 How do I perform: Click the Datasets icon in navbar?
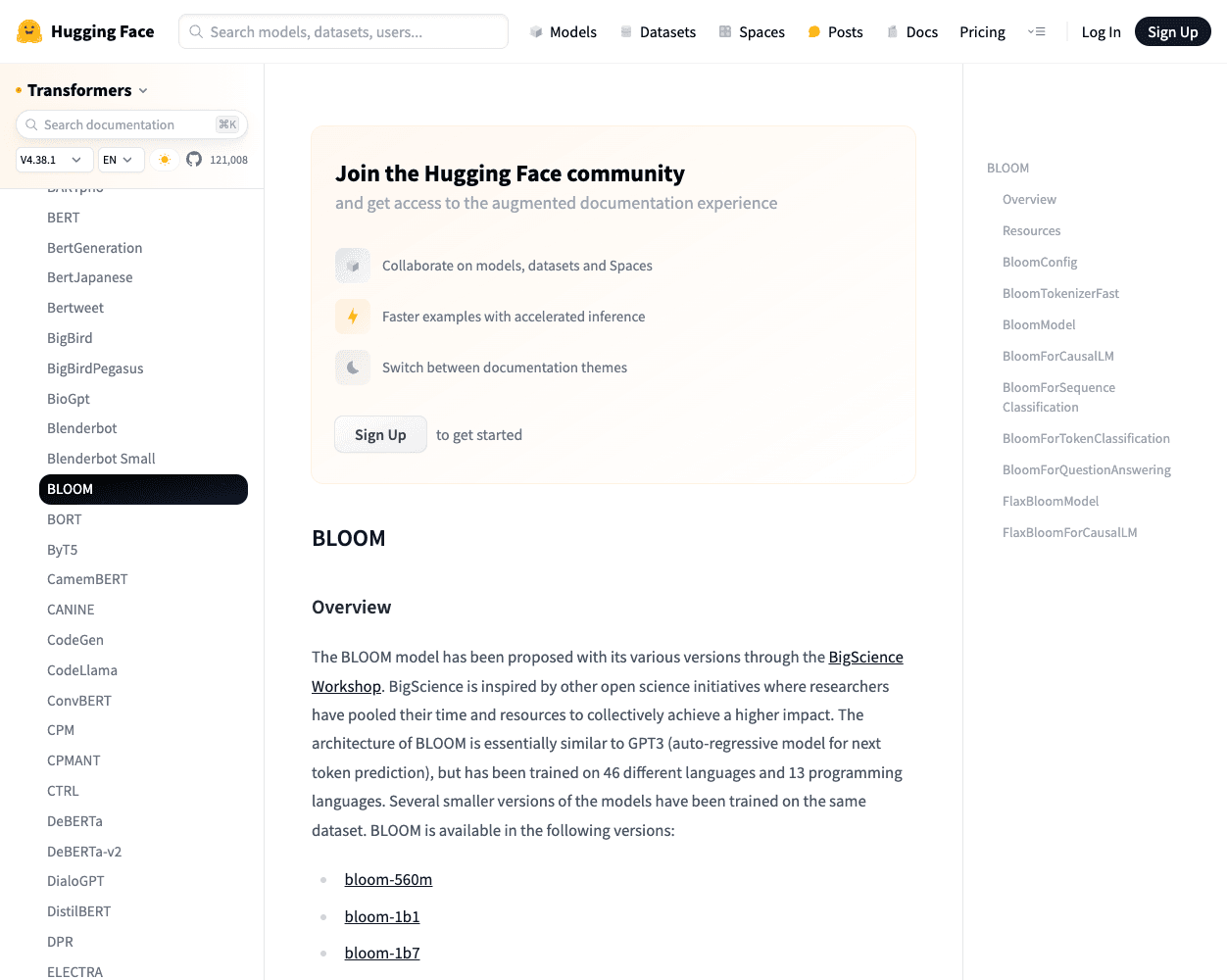(x=626, y=32)
